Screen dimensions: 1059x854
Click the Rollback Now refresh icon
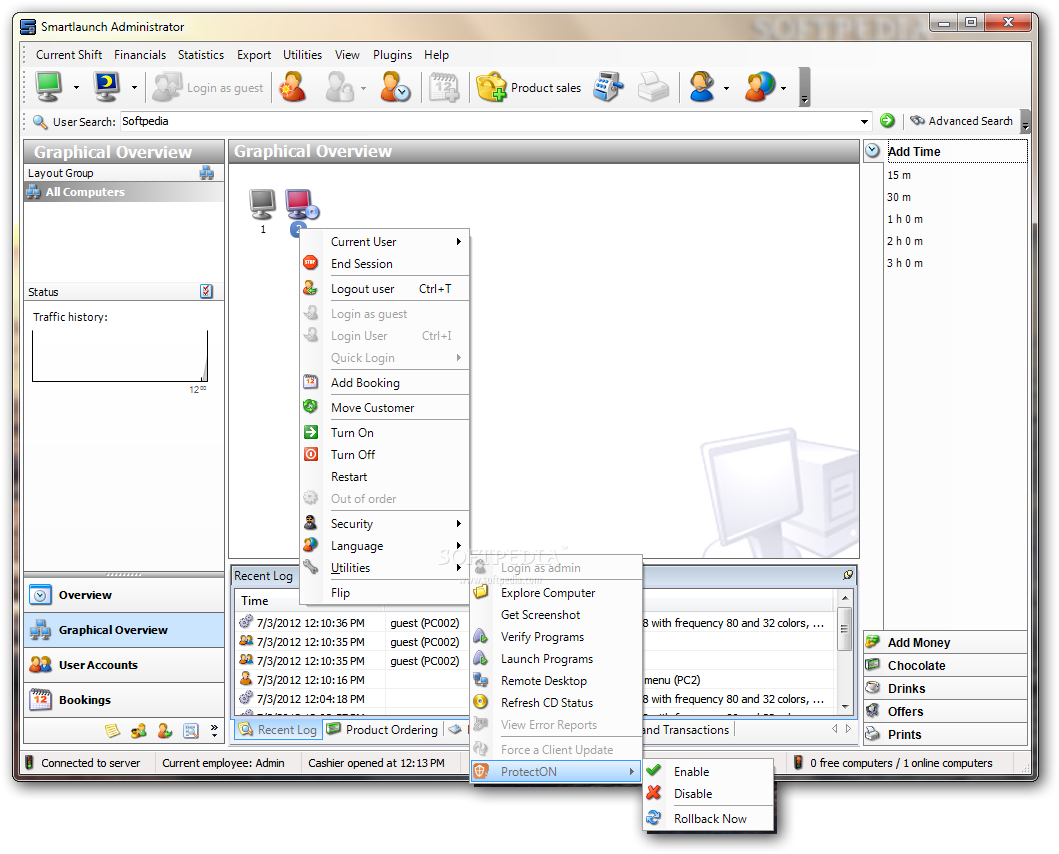tap(653, 818)
